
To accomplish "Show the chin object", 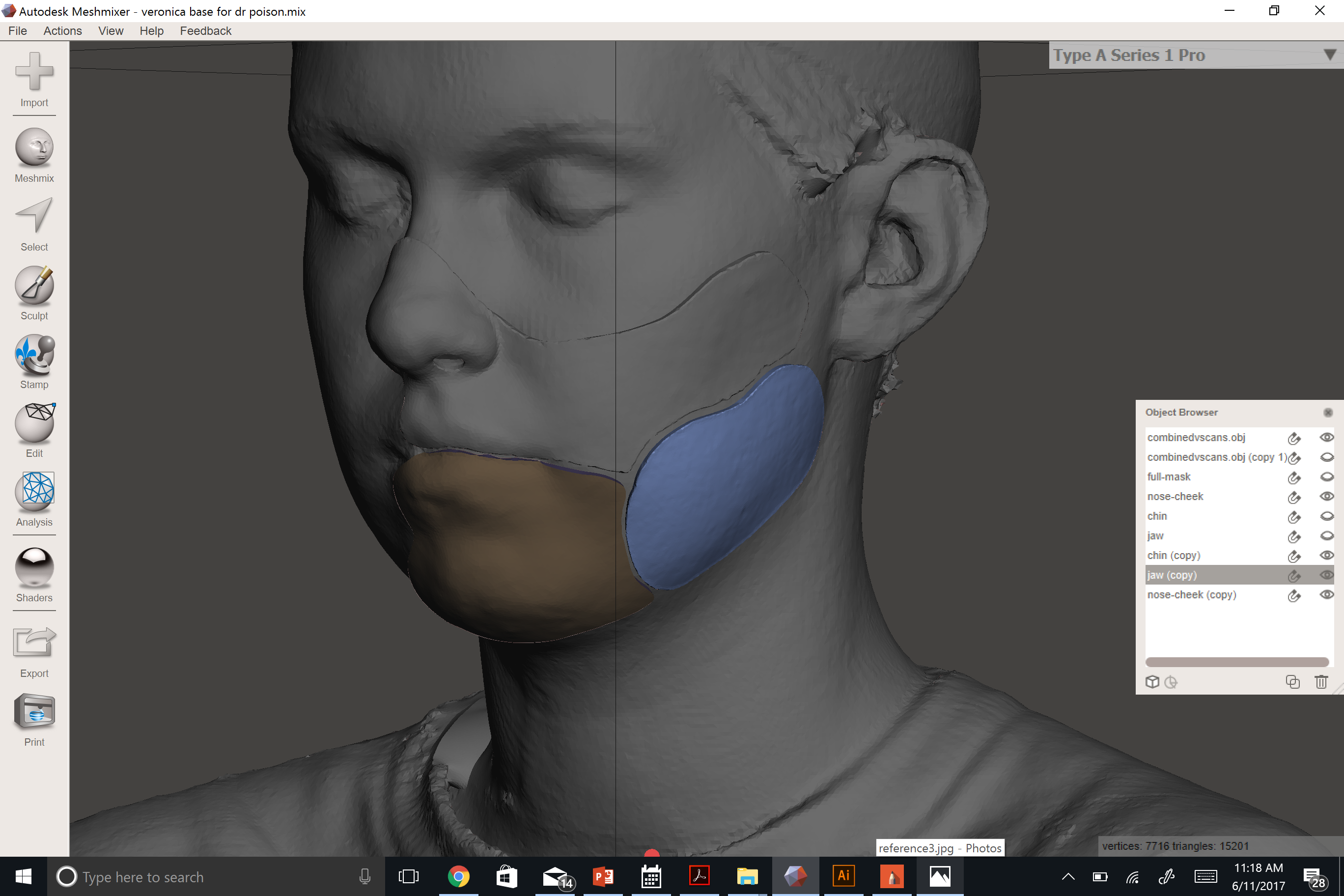I will click(1327, 516).
